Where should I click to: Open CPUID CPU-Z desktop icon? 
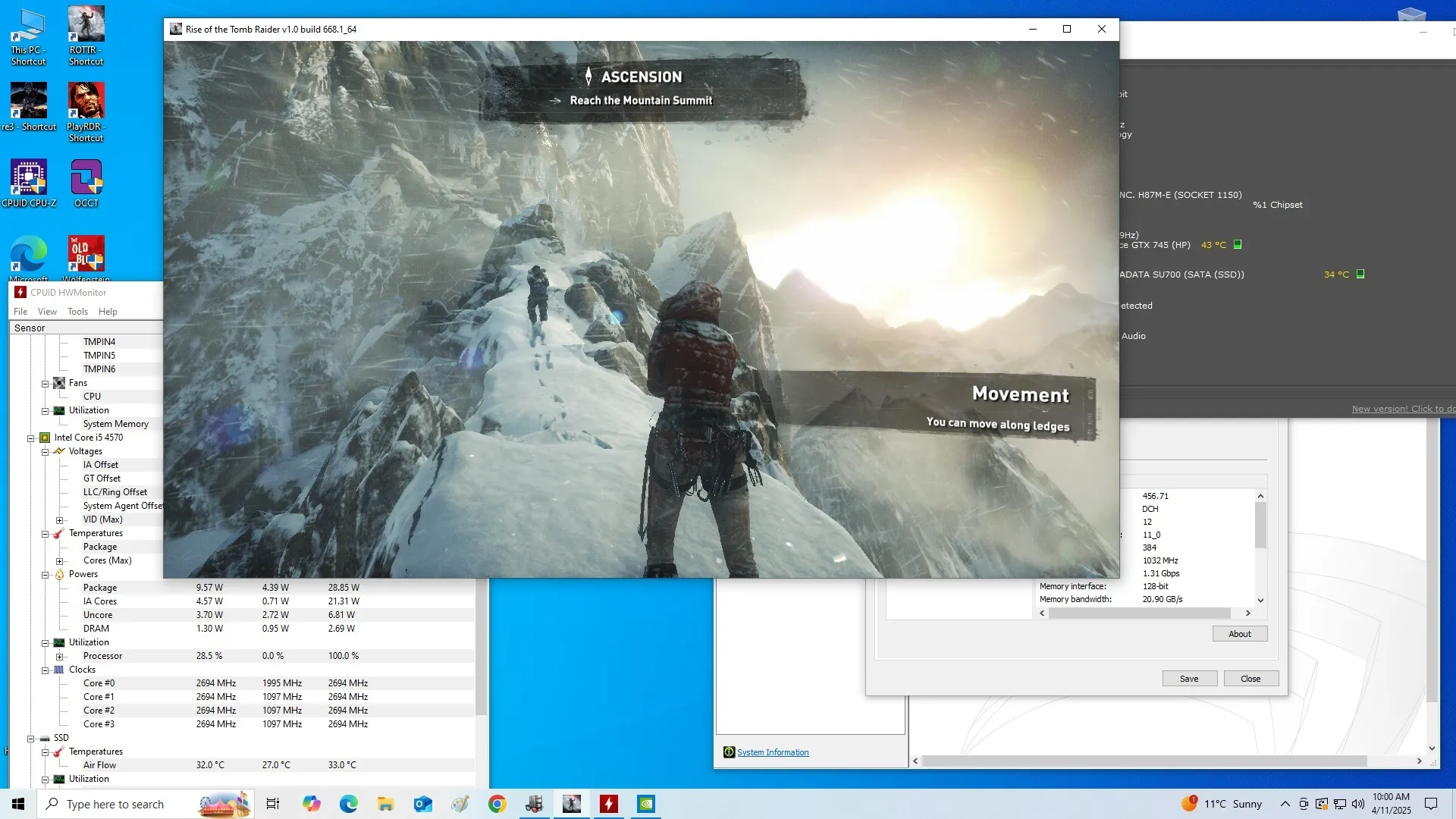[29, 183]
